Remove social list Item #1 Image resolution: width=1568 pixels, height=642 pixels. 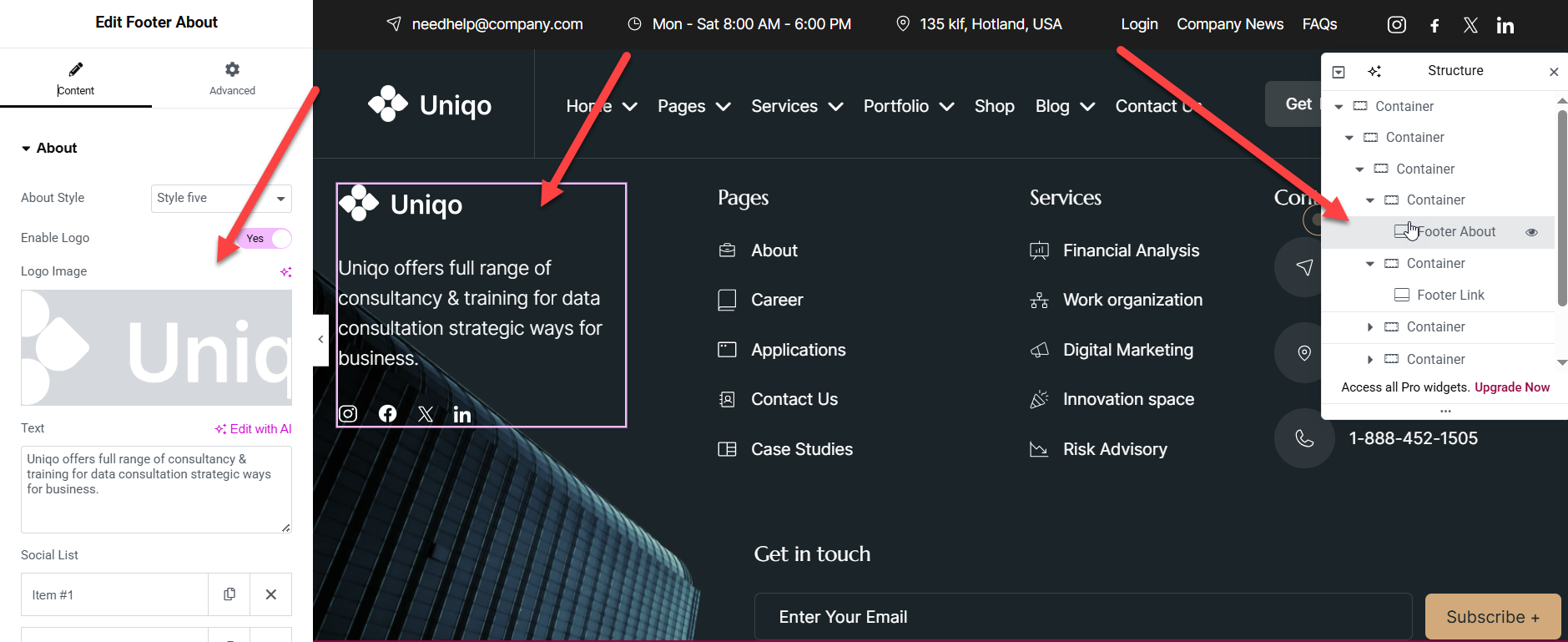coord(270,594)
